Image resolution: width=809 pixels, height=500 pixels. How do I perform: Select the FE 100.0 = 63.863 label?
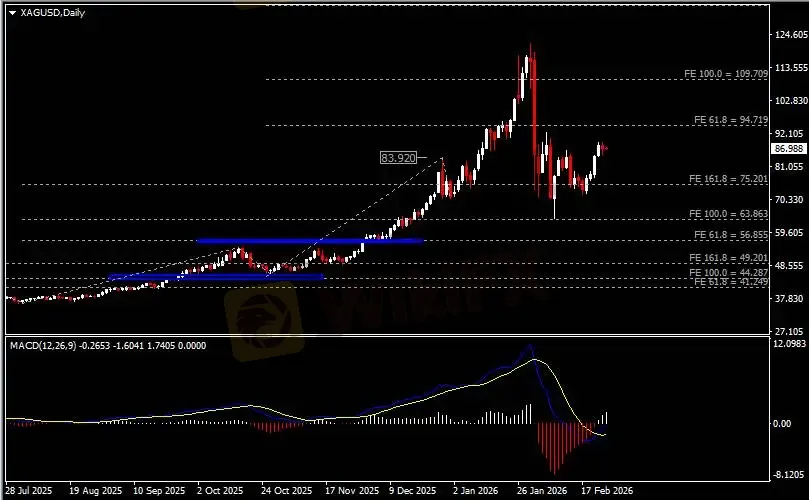tap(729, 214)
